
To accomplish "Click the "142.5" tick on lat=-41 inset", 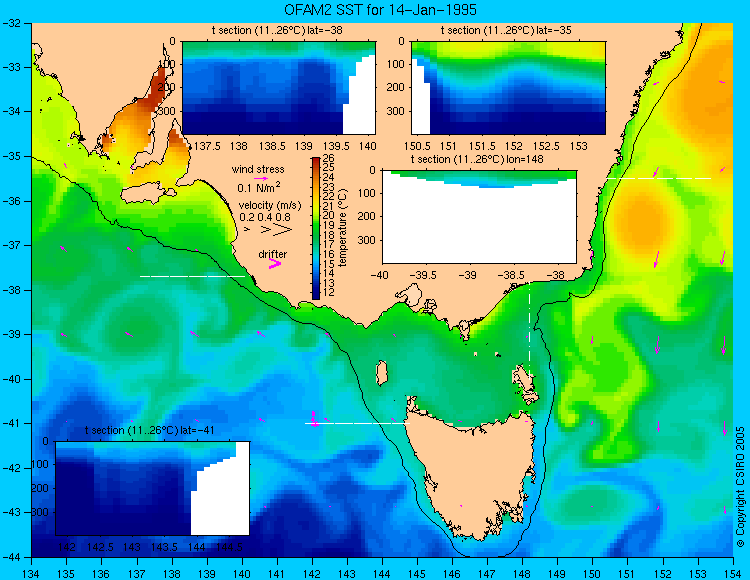I will [x=101, y=547].
